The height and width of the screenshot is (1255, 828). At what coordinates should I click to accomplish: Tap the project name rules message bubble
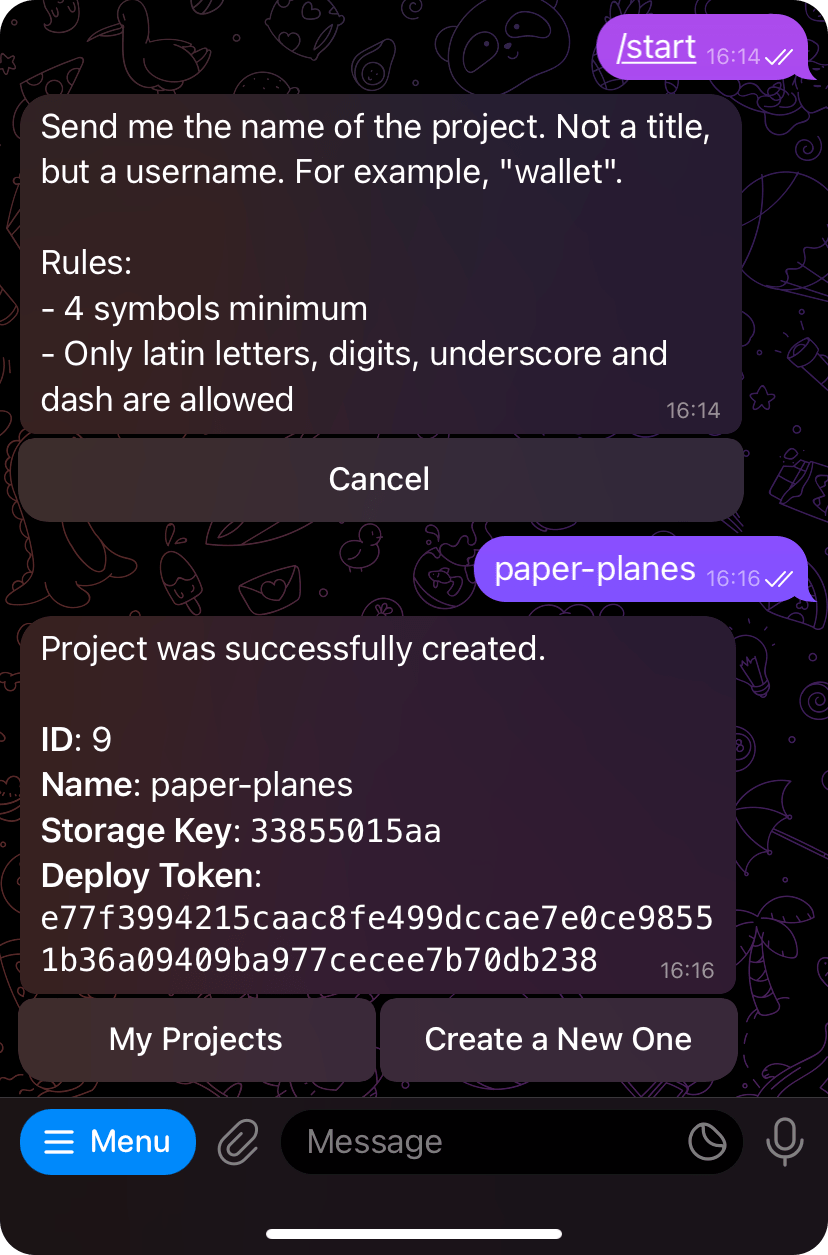pyautogui.click(x=381, y=264)
